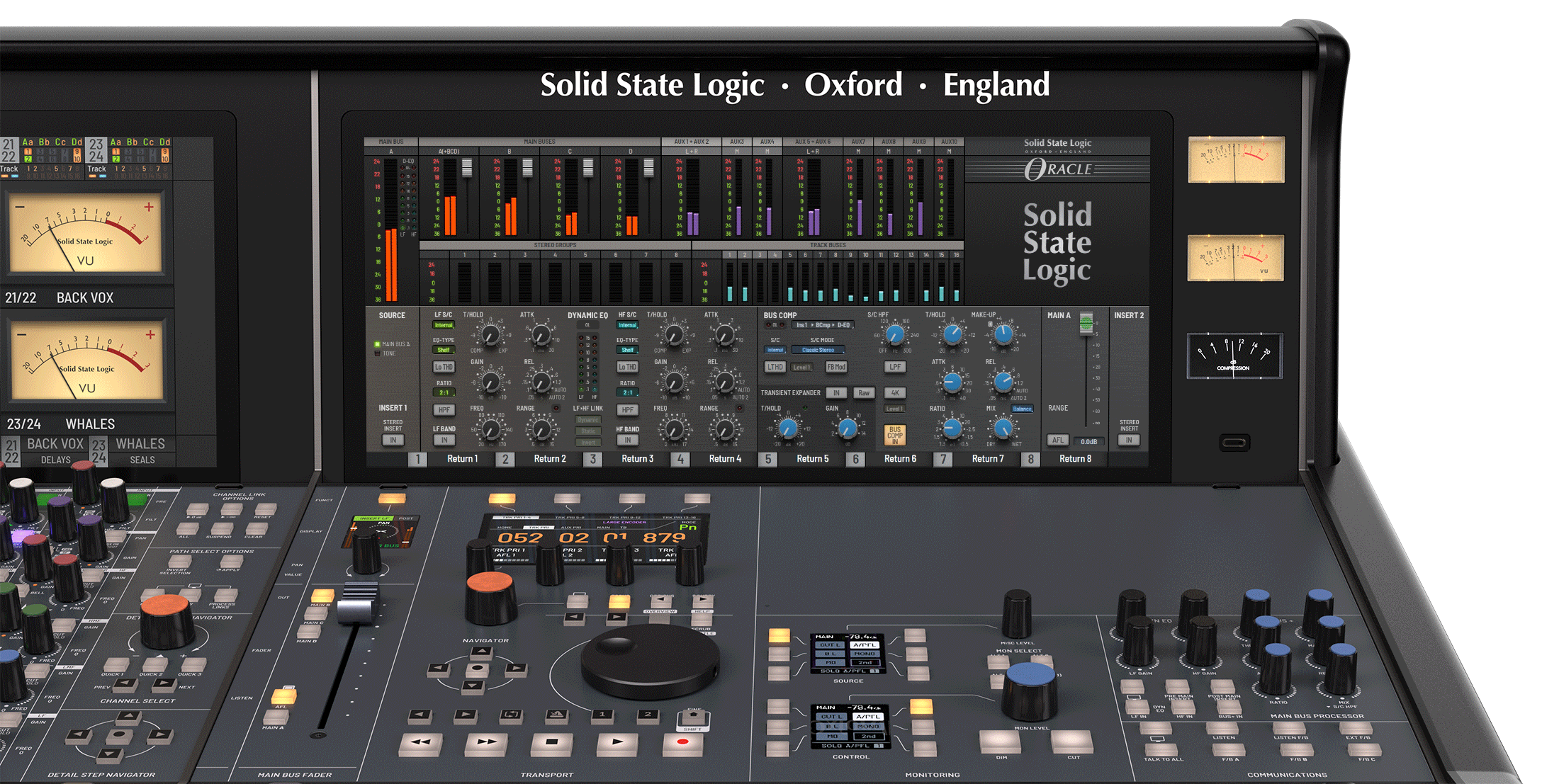Click the LTHD button in BUS COMP
The width and height of the screenshot is (1559, 784).
tap(775, 367)
